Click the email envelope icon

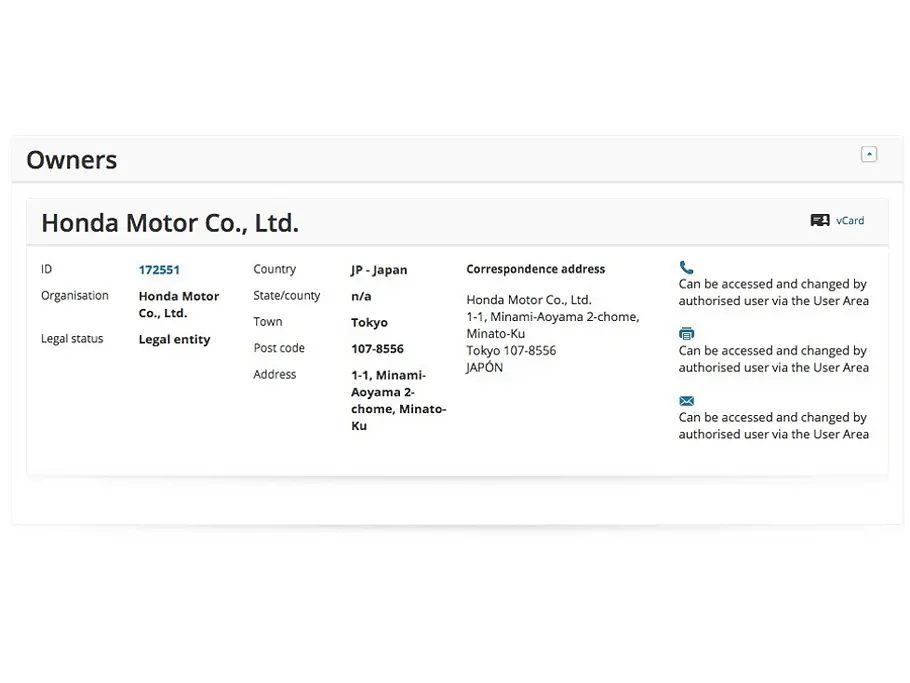click(x=687, y=401)
